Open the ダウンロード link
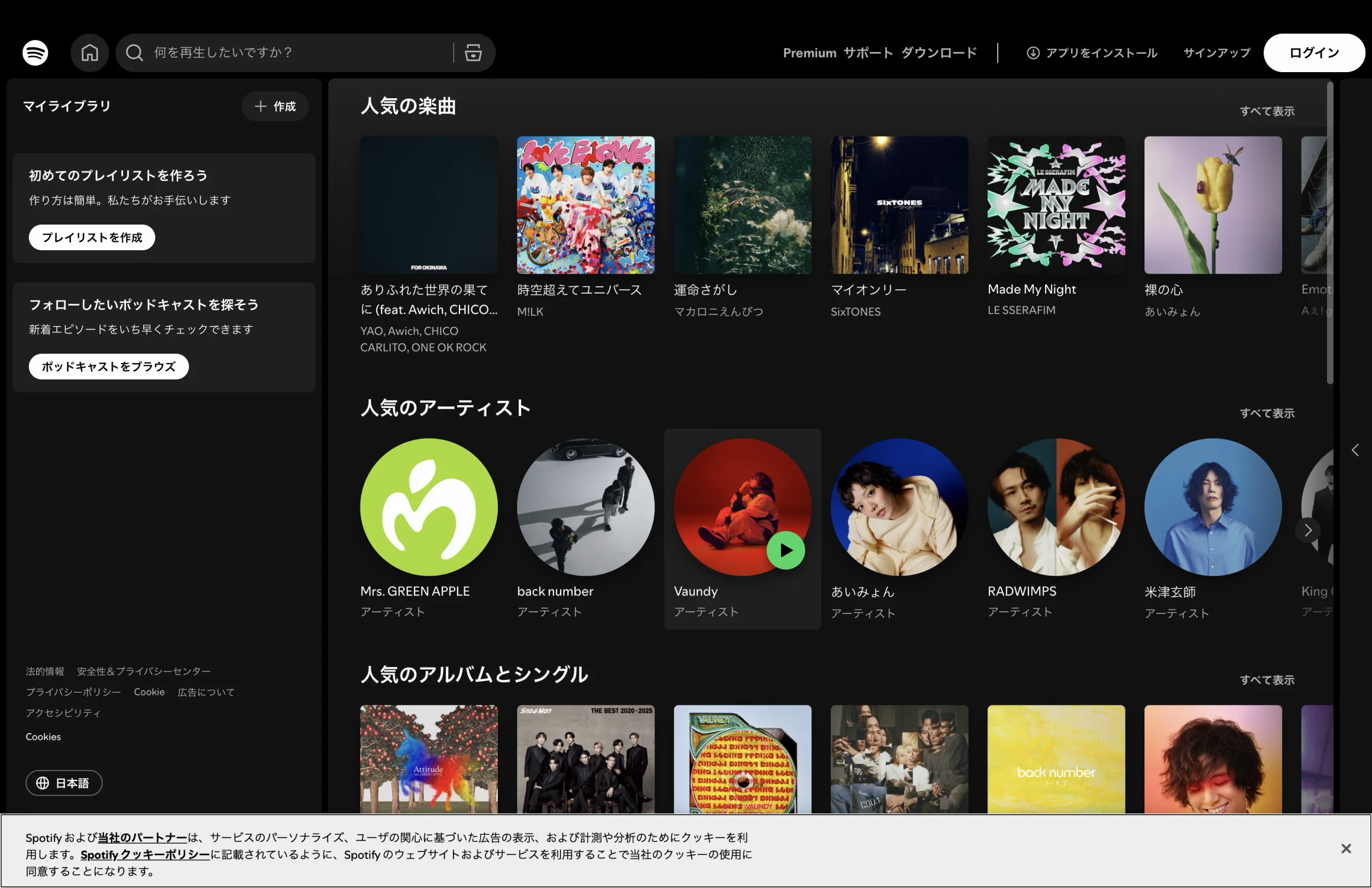 939,53
